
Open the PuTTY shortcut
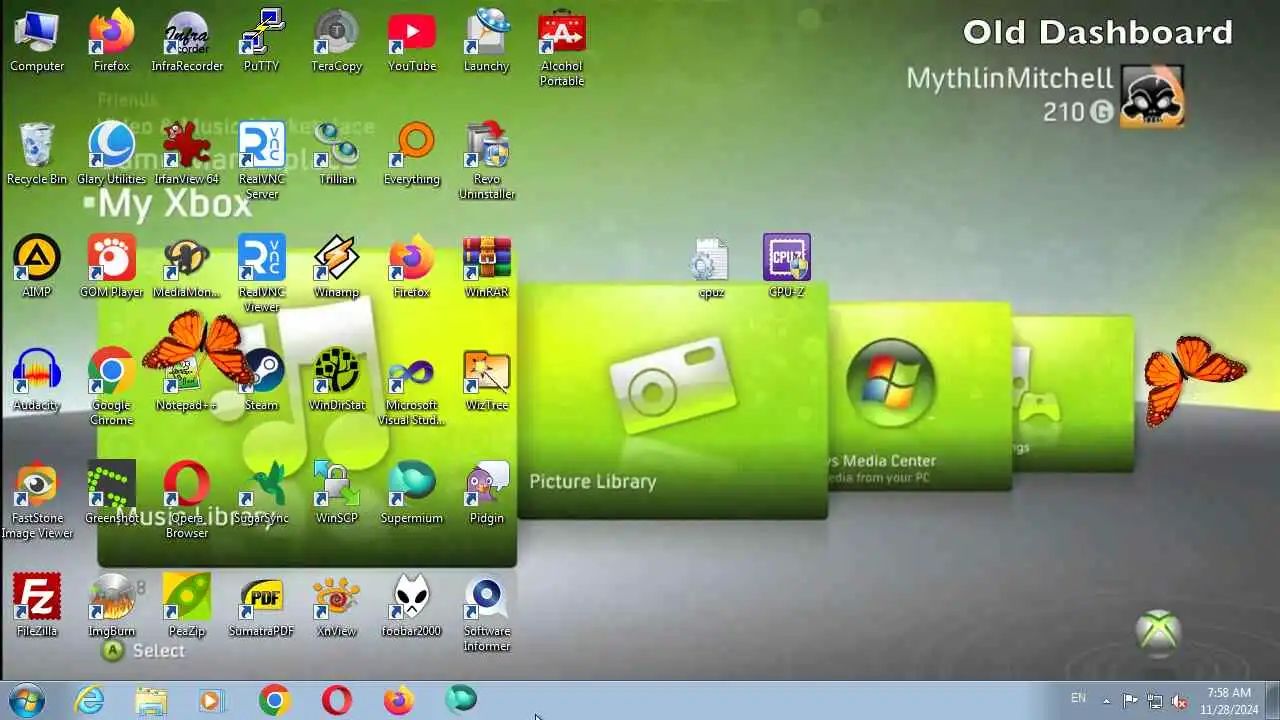pos(262,41)
